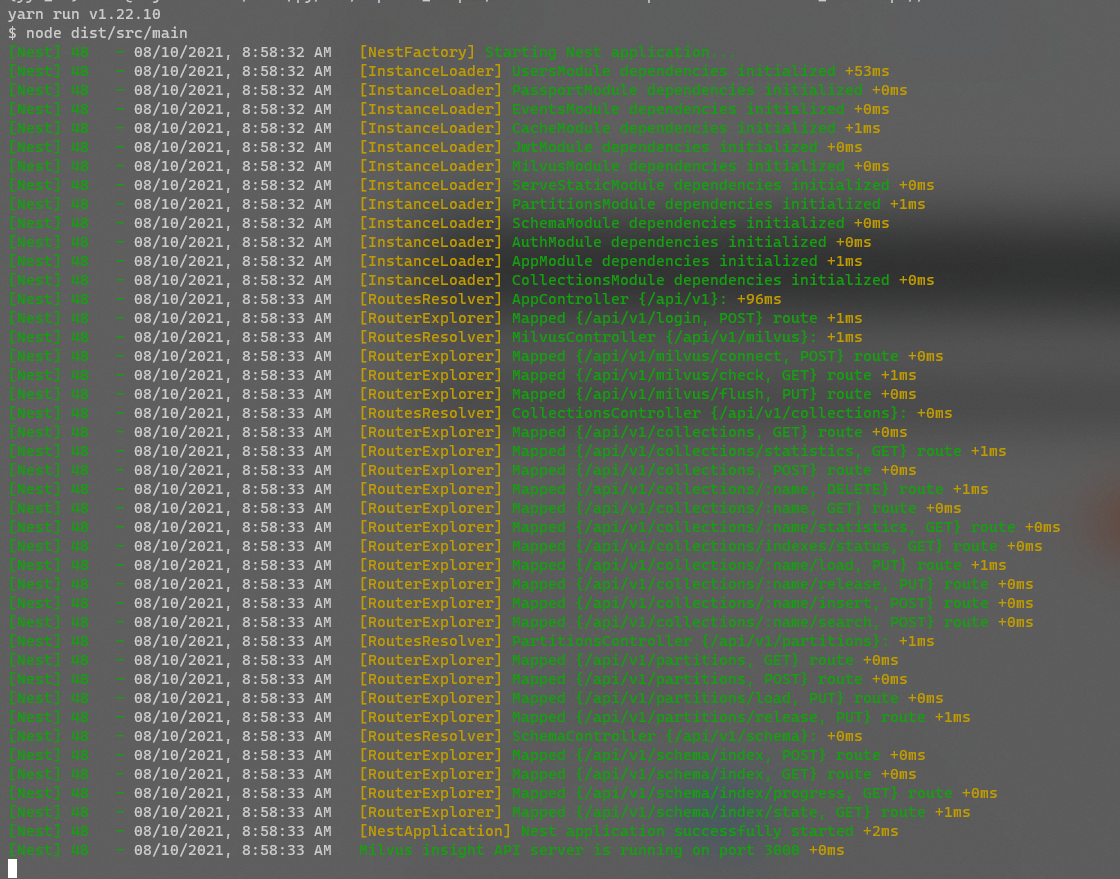
Task: Click 'Mapped {/api/v1/partitions, POST} route' text
Action: coord(687,679)
